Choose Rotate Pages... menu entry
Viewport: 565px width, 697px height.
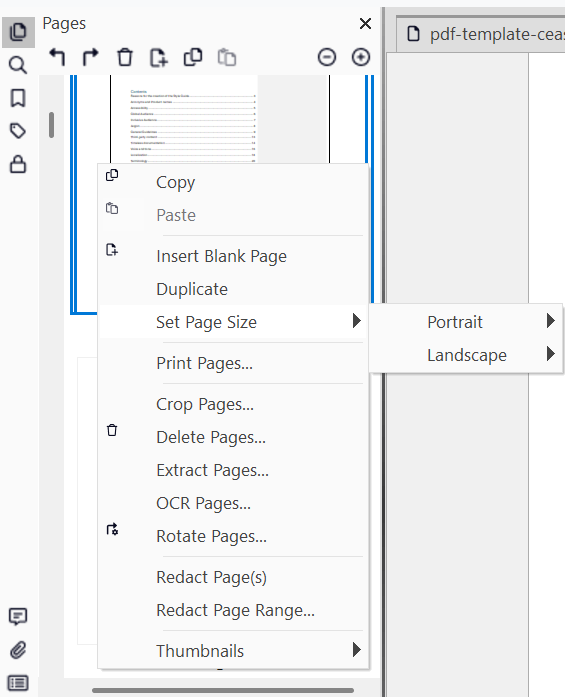(233, 536)
